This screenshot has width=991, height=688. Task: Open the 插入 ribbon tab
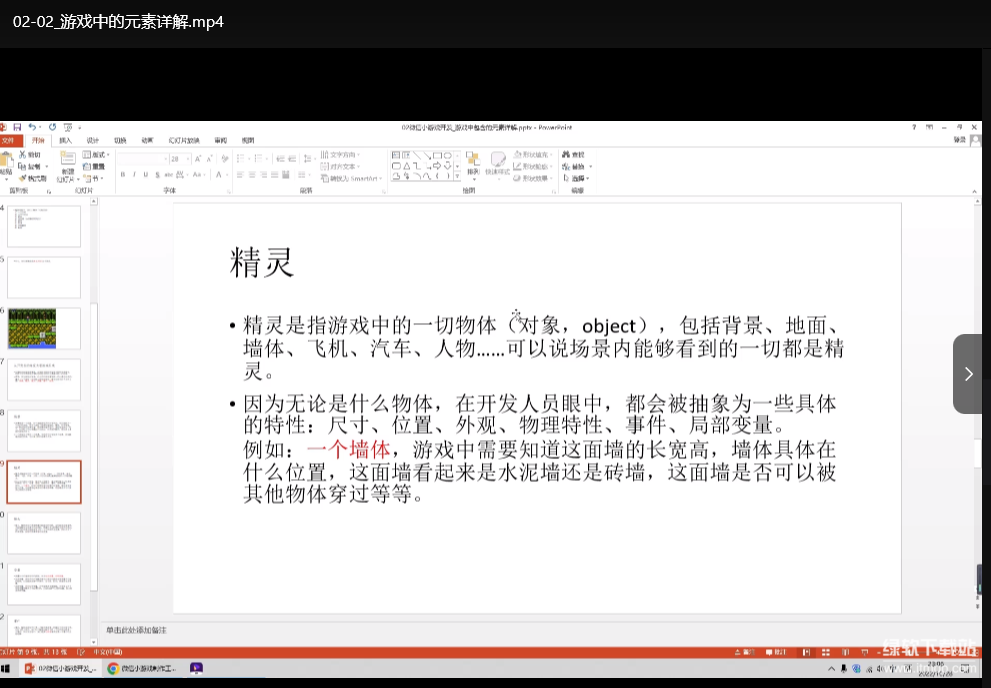[66, 140]
